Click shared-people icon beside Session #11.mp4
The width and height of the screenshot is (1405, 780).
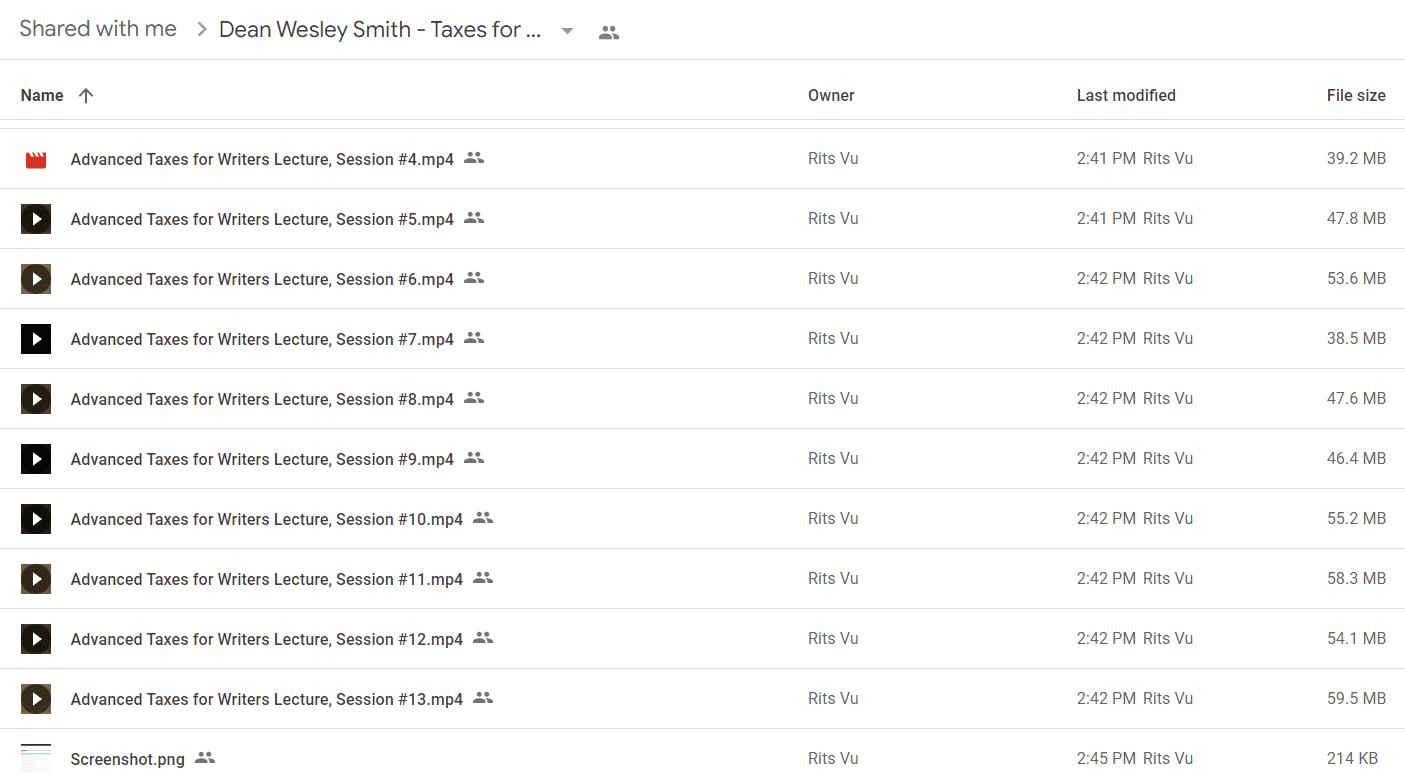click(x=483, y=578)
